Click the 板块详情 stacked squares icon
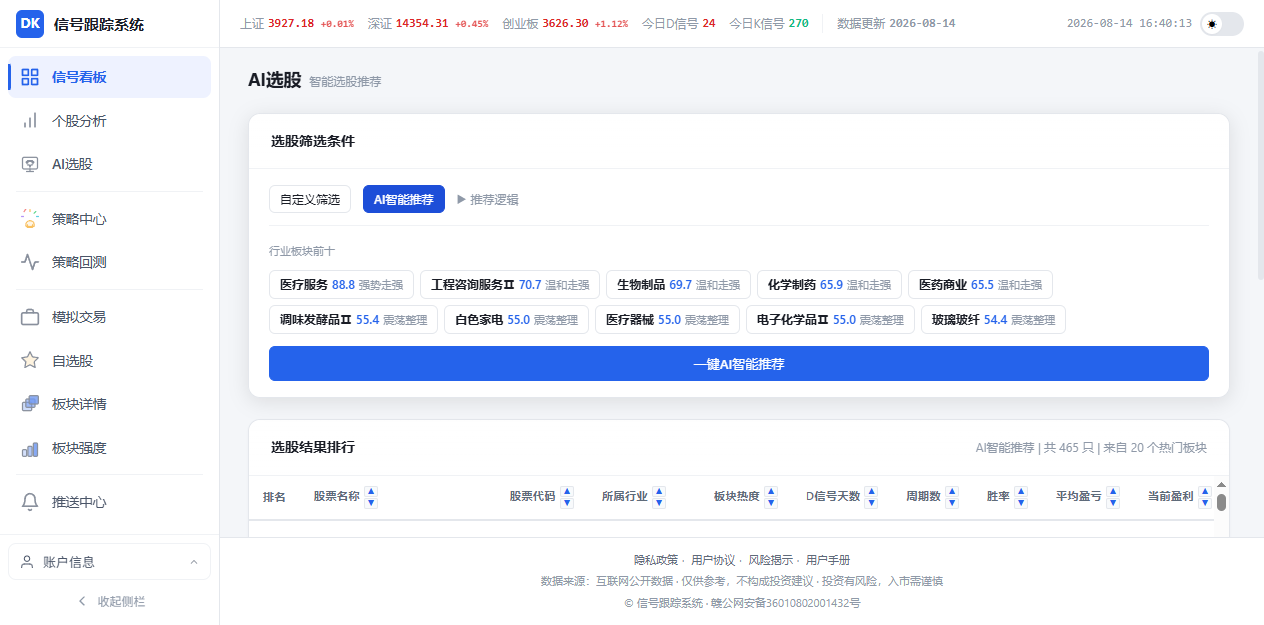The height and width of the screenshot is (625, 1264). 30,404
